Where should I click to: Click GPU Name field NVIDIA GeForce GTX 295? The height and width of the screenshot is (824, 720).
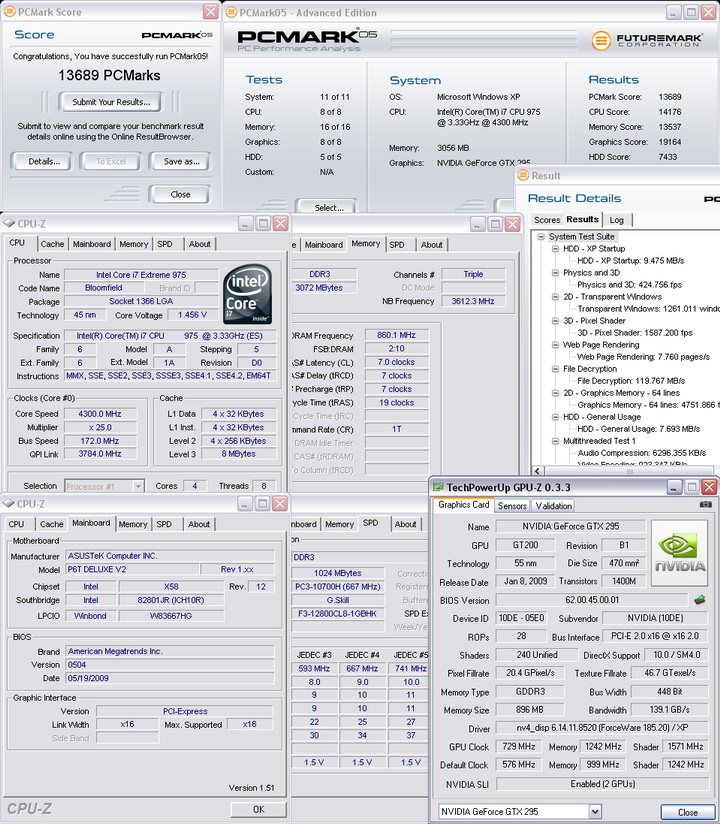(x=570, y=526)
